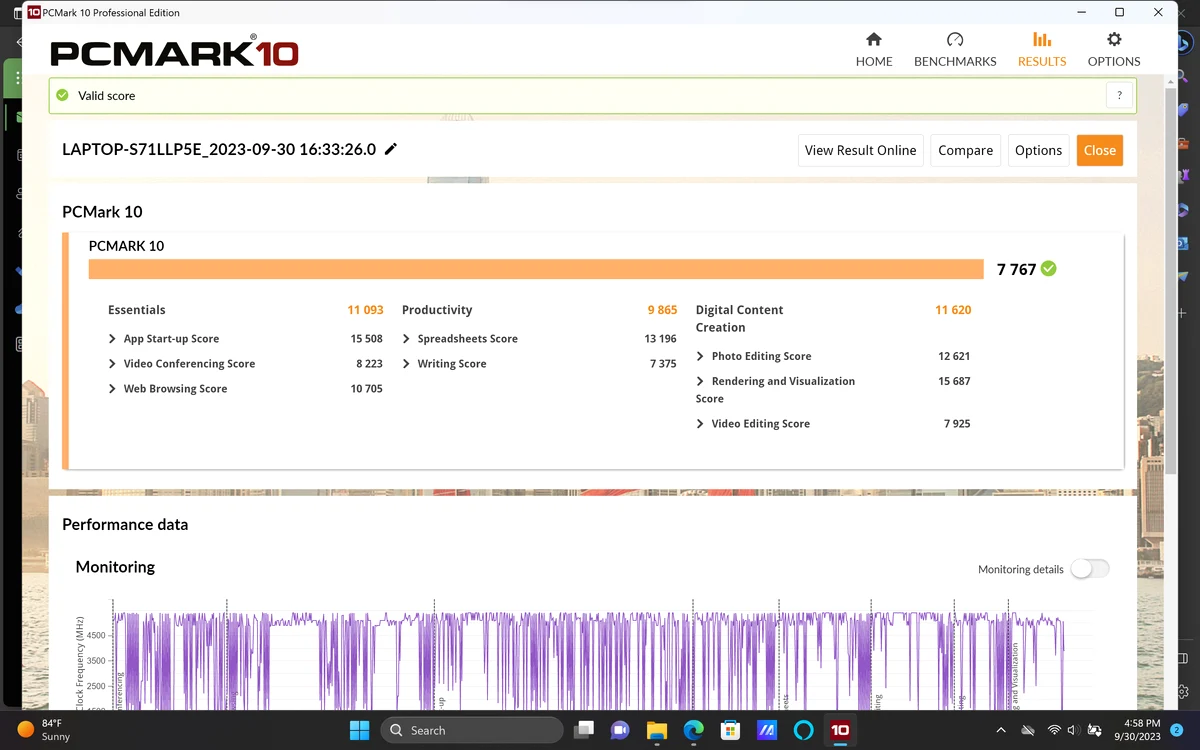The width and height of the screenshot is (1200, 750).
Task: Open Alexa from taskbar
Action: click(x=804, y=730)
